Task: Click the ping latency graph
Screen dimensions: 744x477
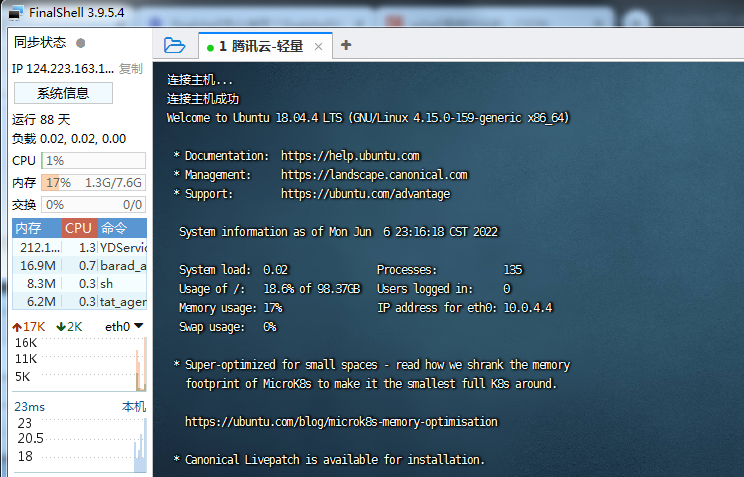Action: pos(79,444)
